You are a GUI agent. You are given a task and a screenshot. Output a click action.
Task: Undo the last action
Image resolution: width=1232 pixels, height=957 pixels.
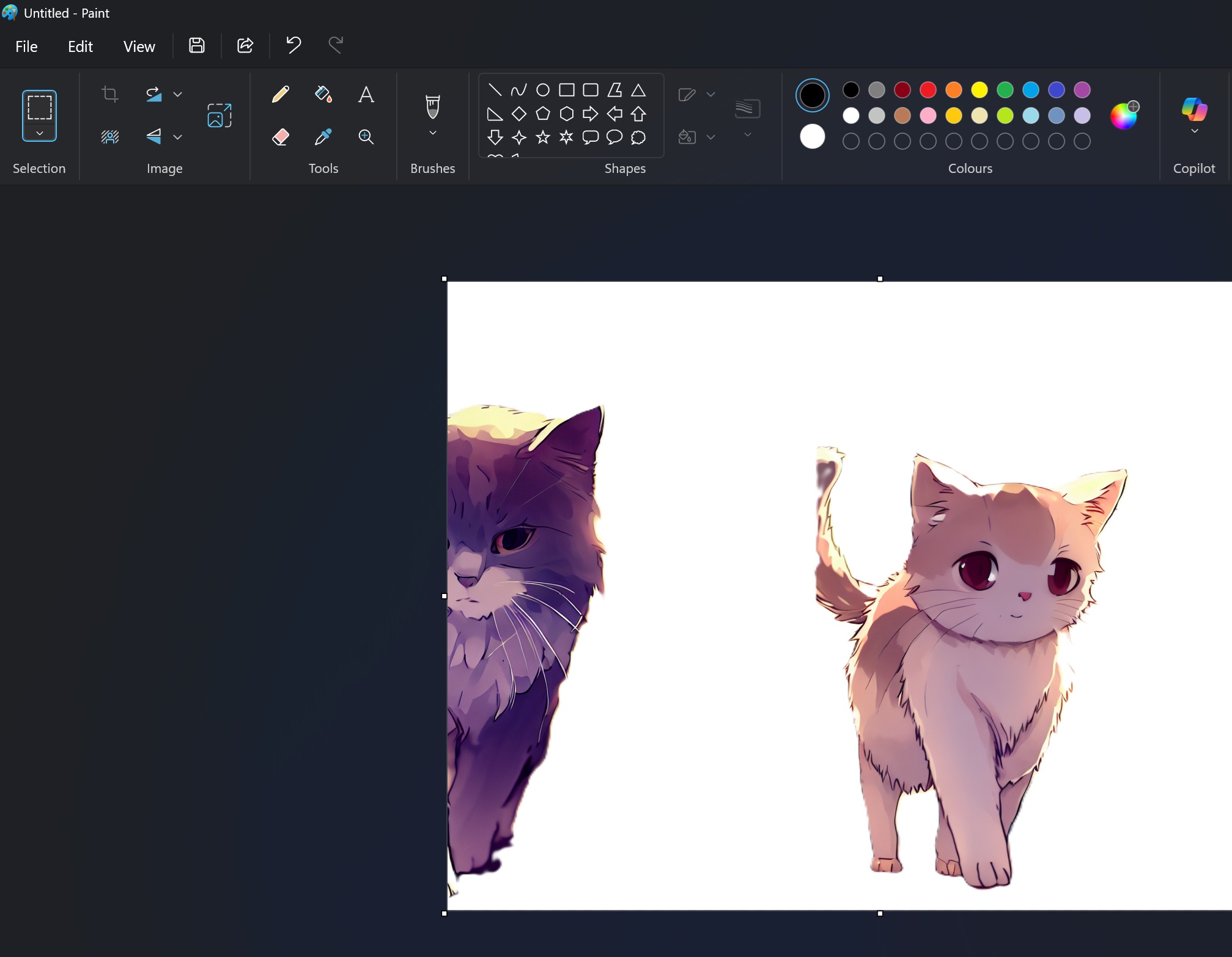point(292,45)
